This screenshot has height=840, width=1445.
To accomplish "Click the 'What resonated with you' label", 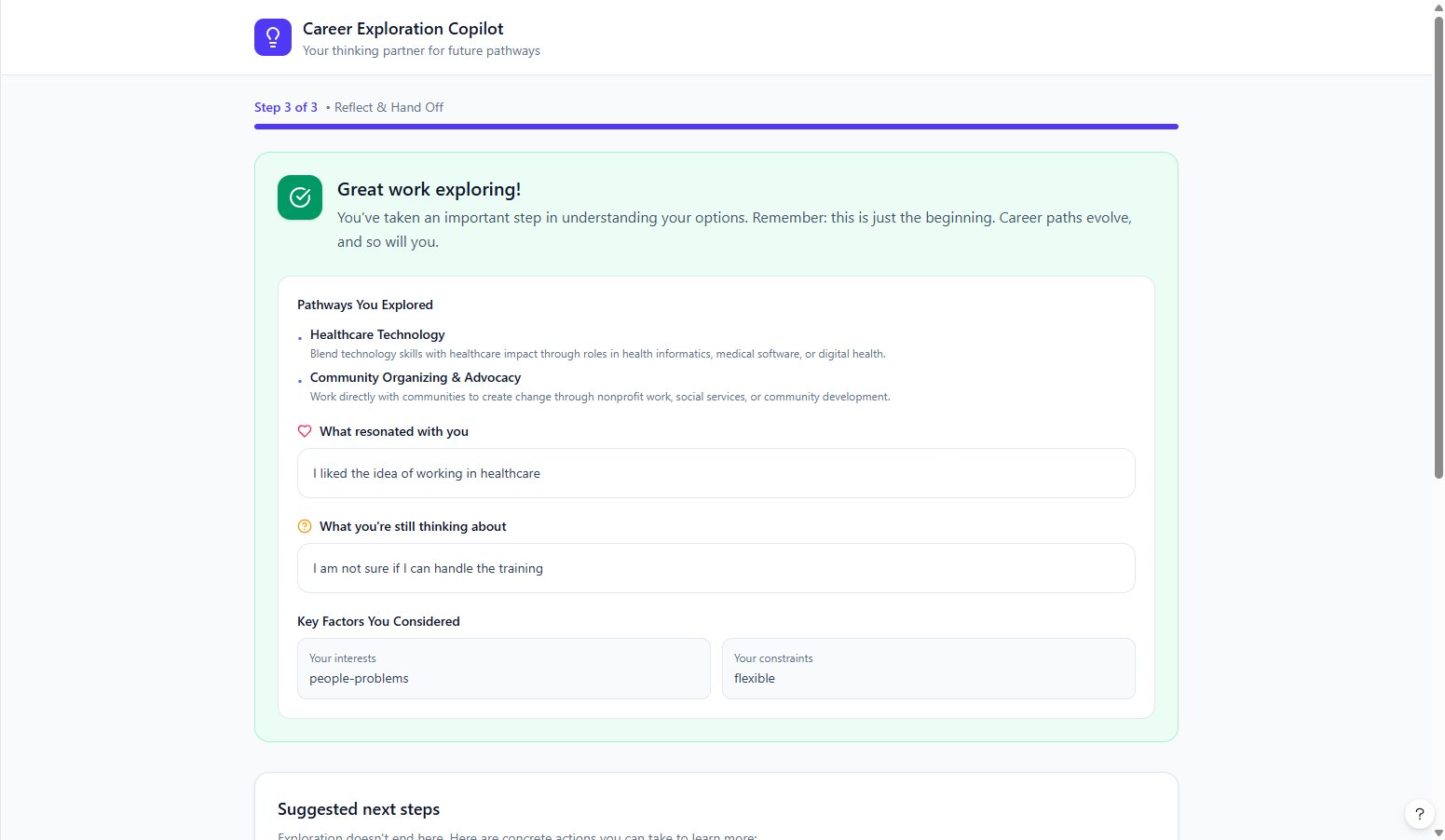I will click(394, 431).
